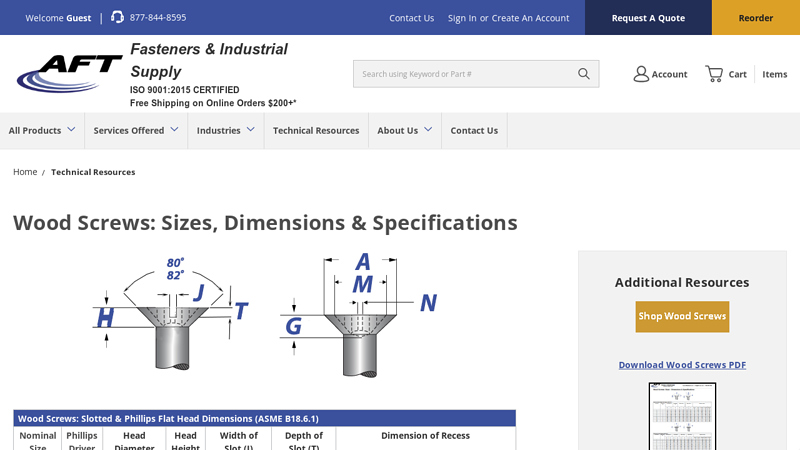800x450 pixels.
Task: Click Free Shipping on Online Orders text
Action: (213, 103)
